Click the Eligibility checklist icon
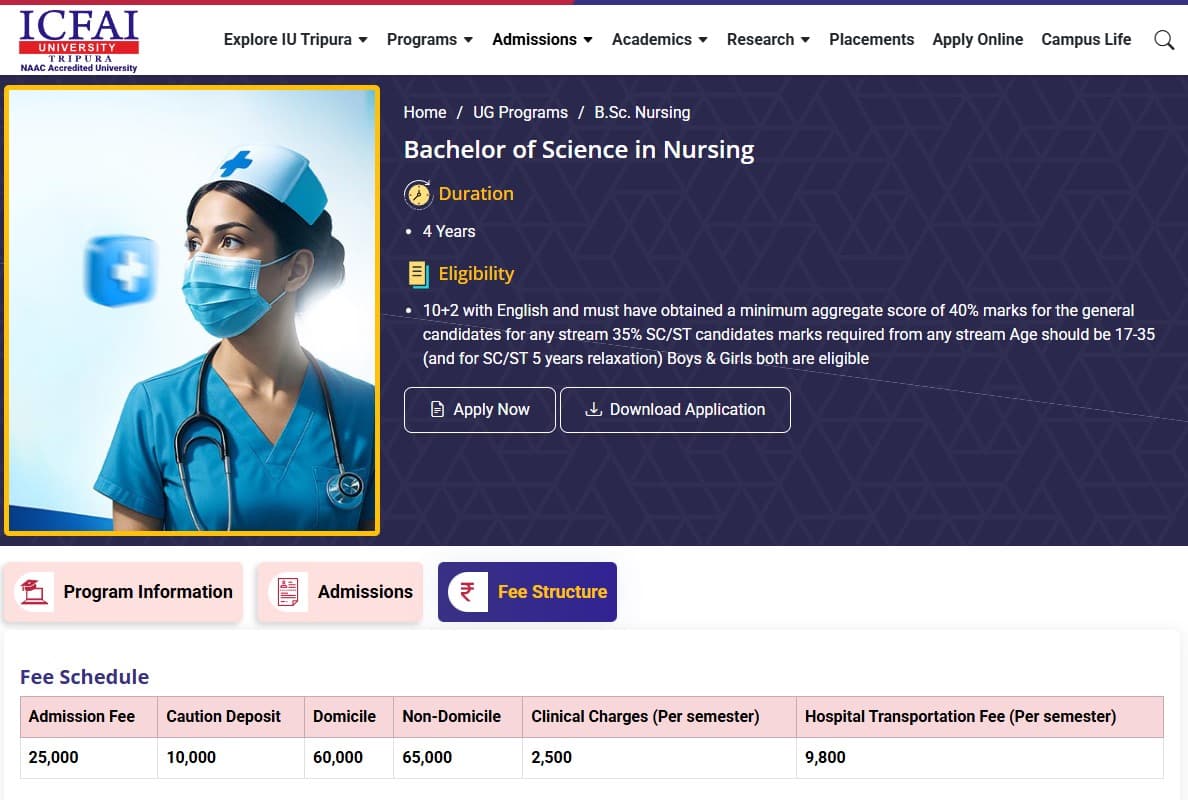Image resolution: width=1188 pixels, height=800 pixels. tap(417, 274)
